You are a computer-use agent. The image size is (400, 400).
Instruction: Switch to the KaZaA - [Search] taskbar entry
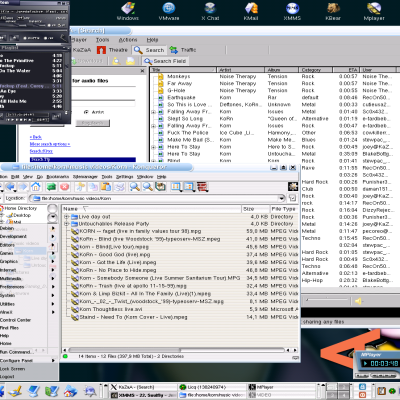tap(143, 387)
